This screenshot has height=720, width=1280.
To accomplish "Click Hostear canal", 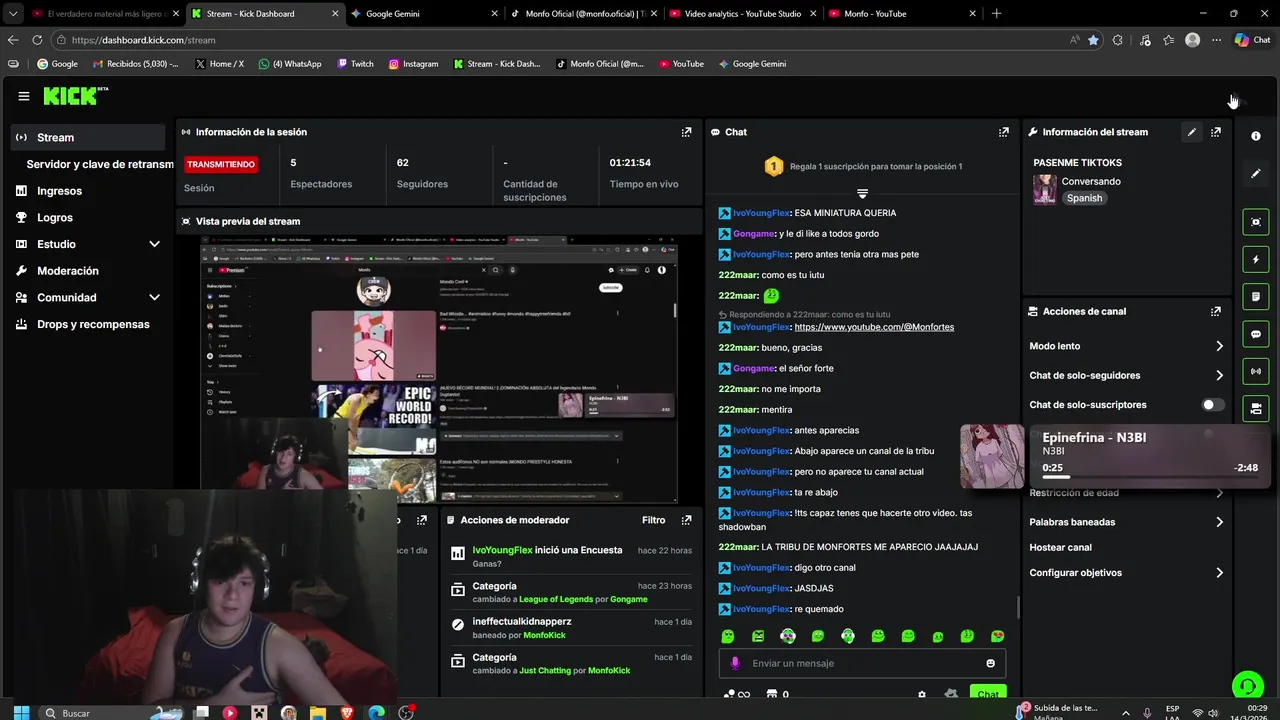I will pyautogui.click(x=1061, y=548).
